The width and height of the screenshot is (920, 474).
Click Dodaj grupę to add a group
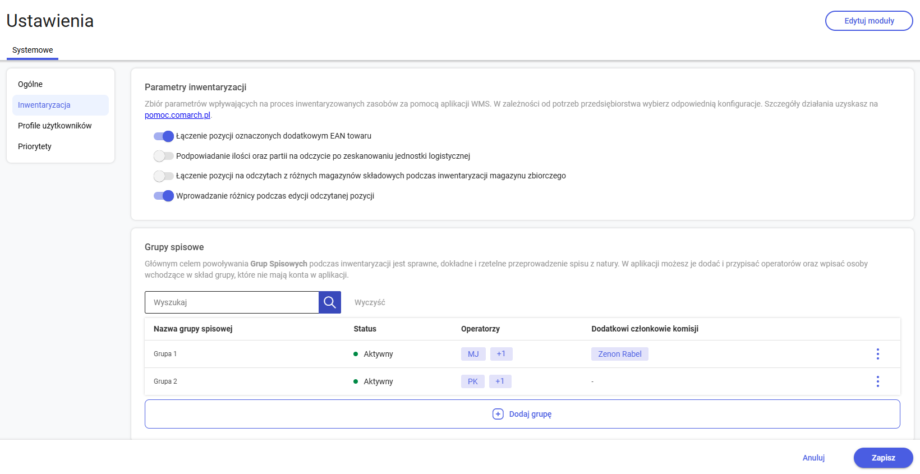[522, 414]
